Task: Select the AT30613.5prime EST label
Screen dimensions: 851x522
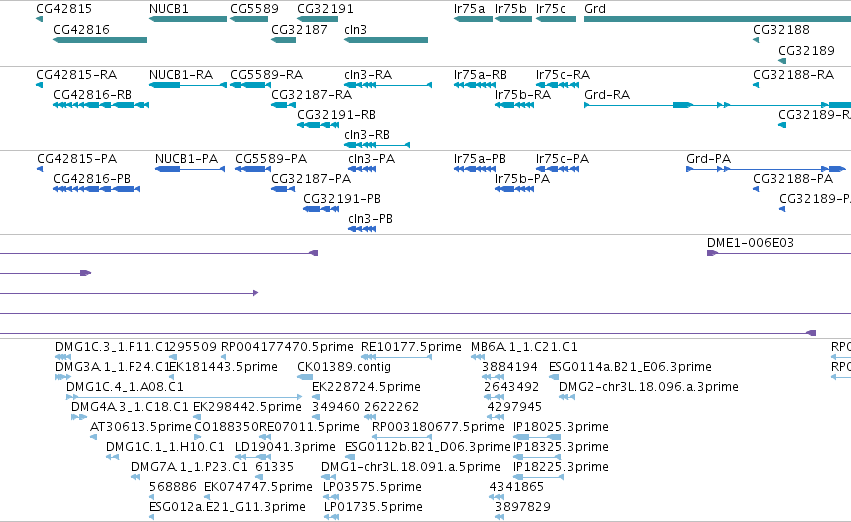Action: coord(141,426)
